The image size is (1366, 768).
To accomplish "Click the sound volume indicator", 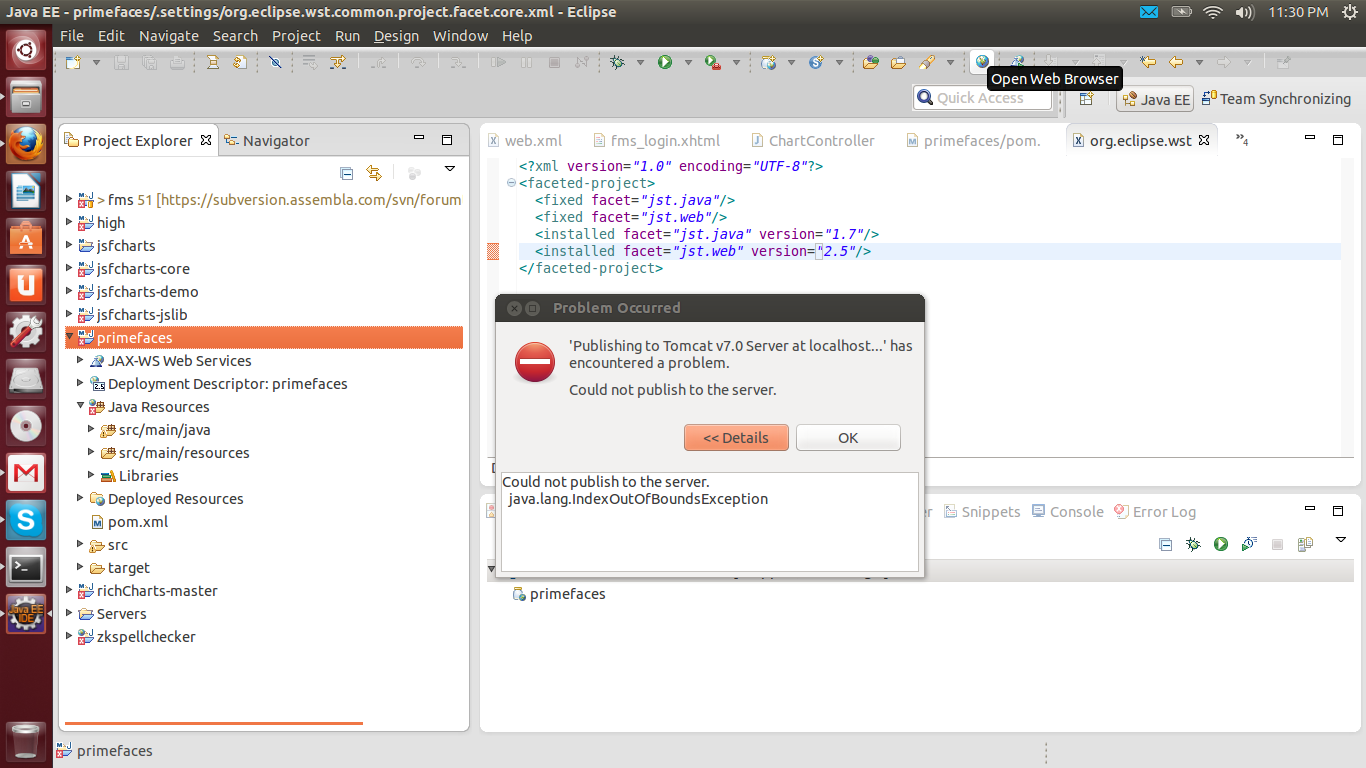I will (x=1244, y=12).
